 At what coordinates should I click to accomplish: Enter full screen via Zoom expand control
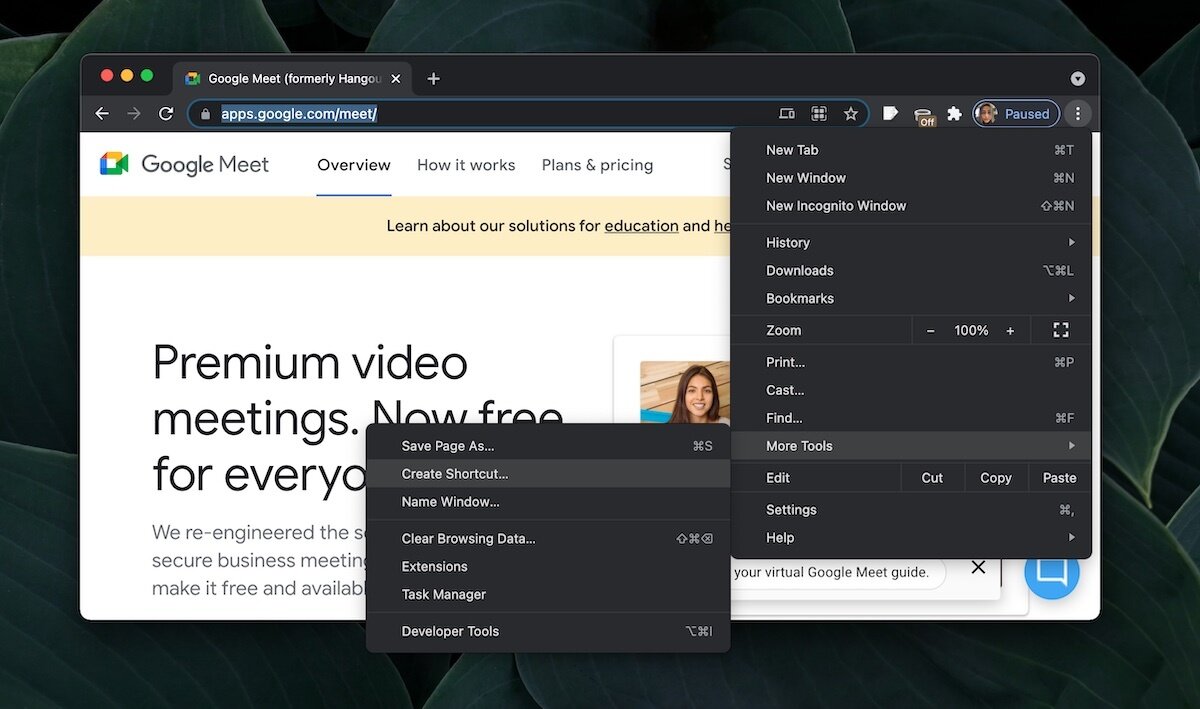(1060, 329)
